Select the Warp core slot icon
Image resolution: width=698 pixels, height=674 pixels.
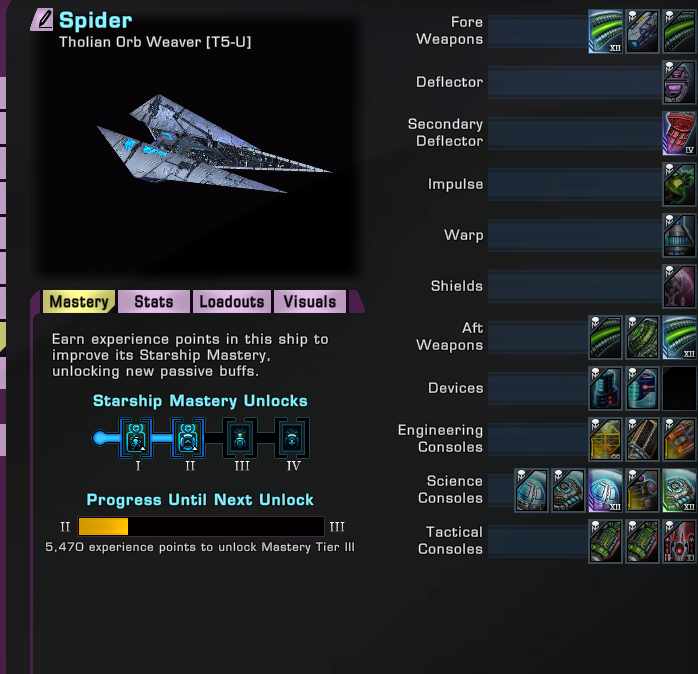(679, 235)
